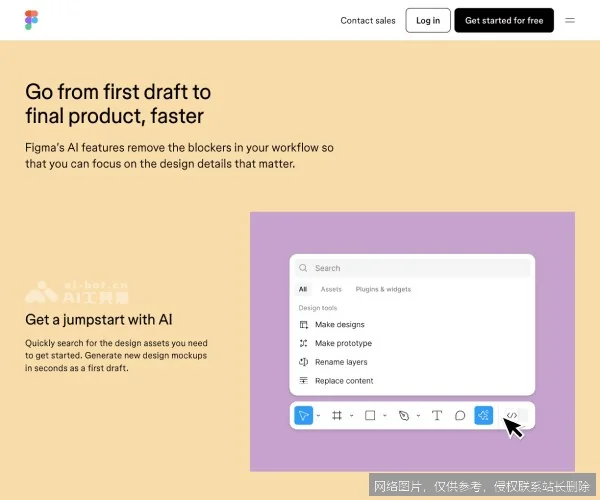Select the Pen tool icon
The width and height of the screenshot is (600, 500).
pos(403,415)
